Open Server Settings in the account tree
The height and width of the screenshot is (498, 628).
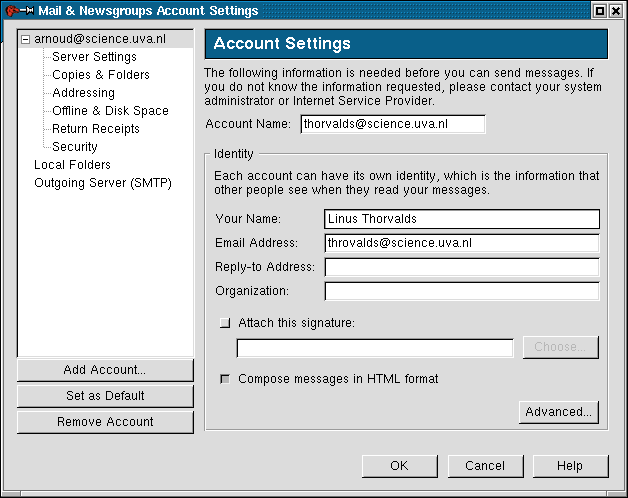94,57
